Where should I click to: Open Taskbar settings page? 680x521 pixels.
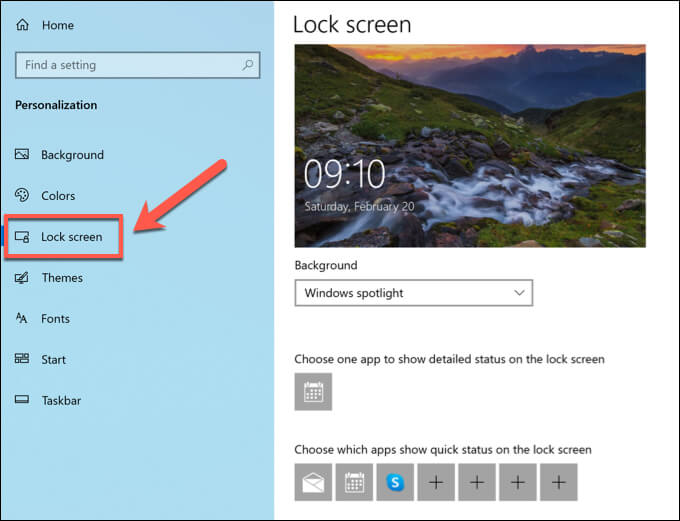click(x=61, y=400)
